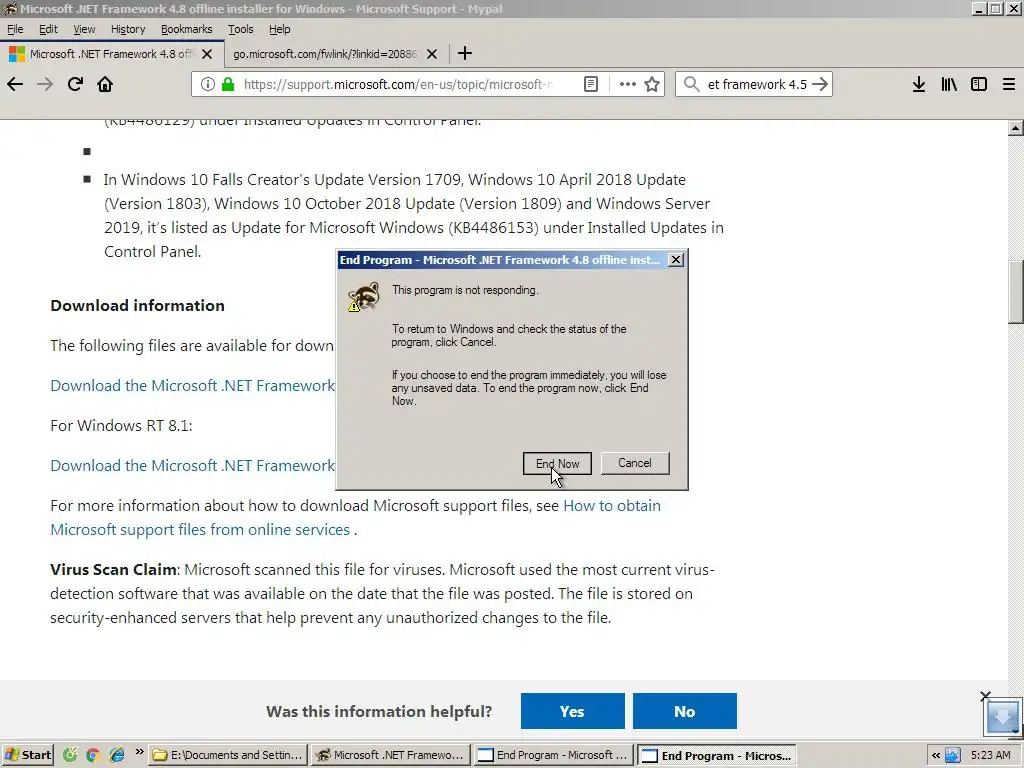Viewport: 1024px width, 768px height.
Task: Open the Tools menu
Action: coord(240,29)
